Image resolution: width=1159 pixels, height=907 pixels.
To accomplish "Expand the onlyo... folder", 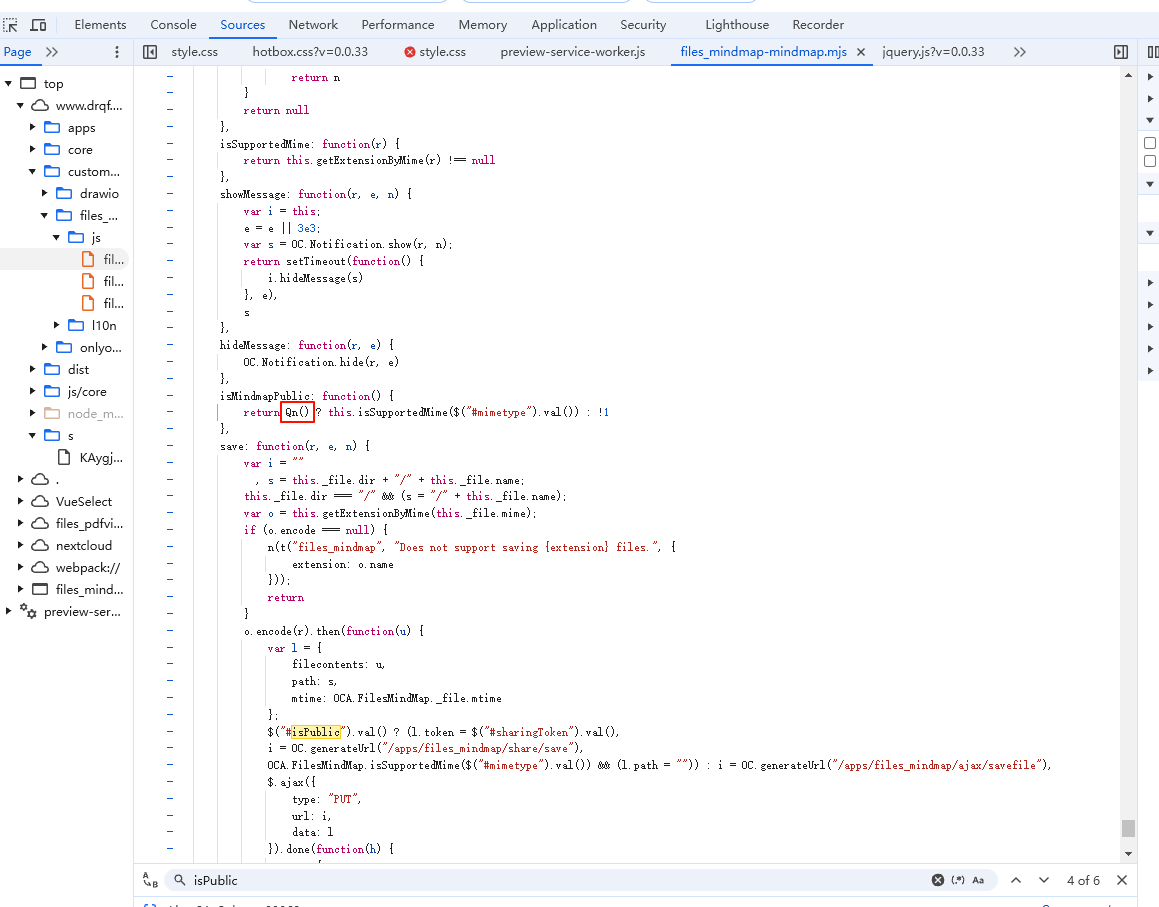I will [44, 347].
